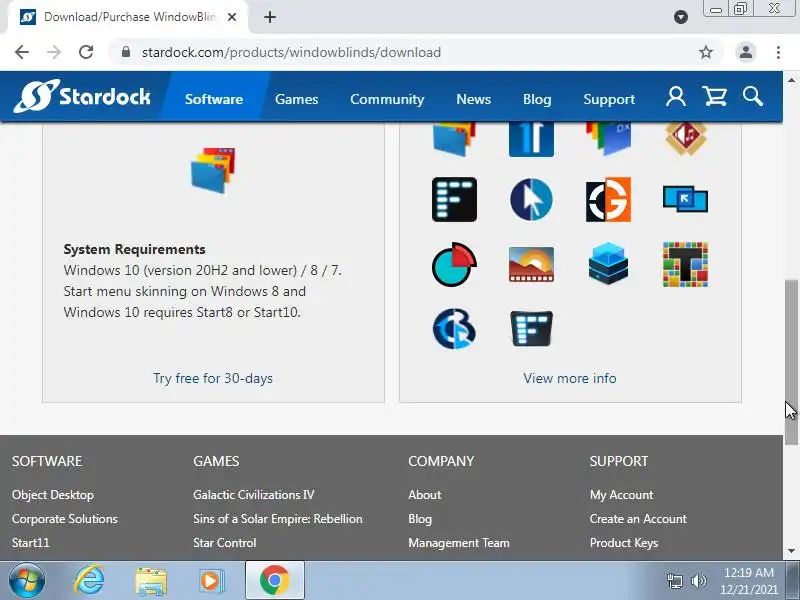Click the blue stacked cube icon
Image resolution: width=800 pixels, height=600 pixels.
tap(608, 263)
